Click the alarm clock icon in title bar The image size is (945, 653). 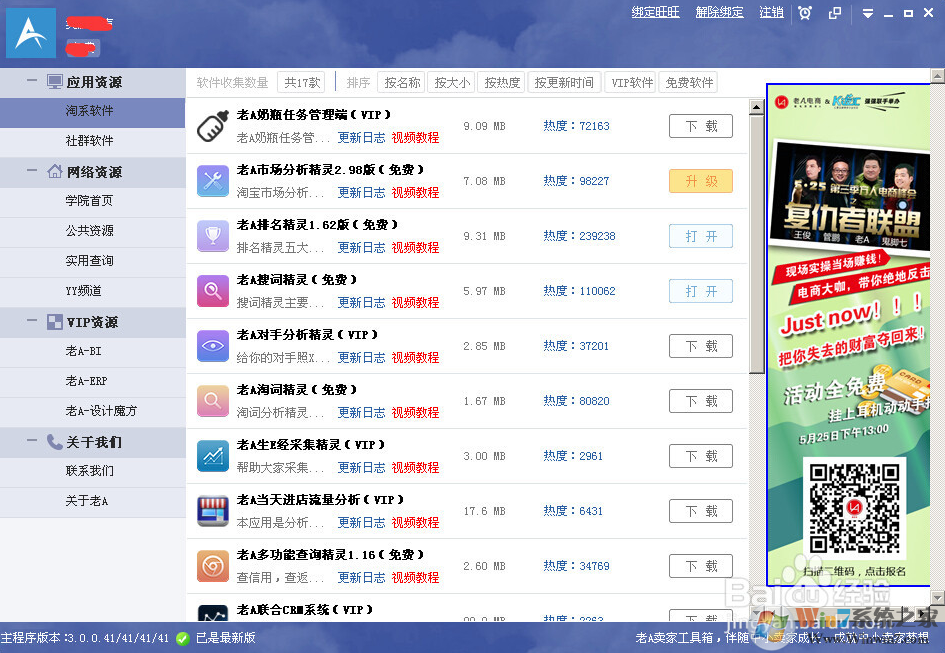(x=805, y=14)
